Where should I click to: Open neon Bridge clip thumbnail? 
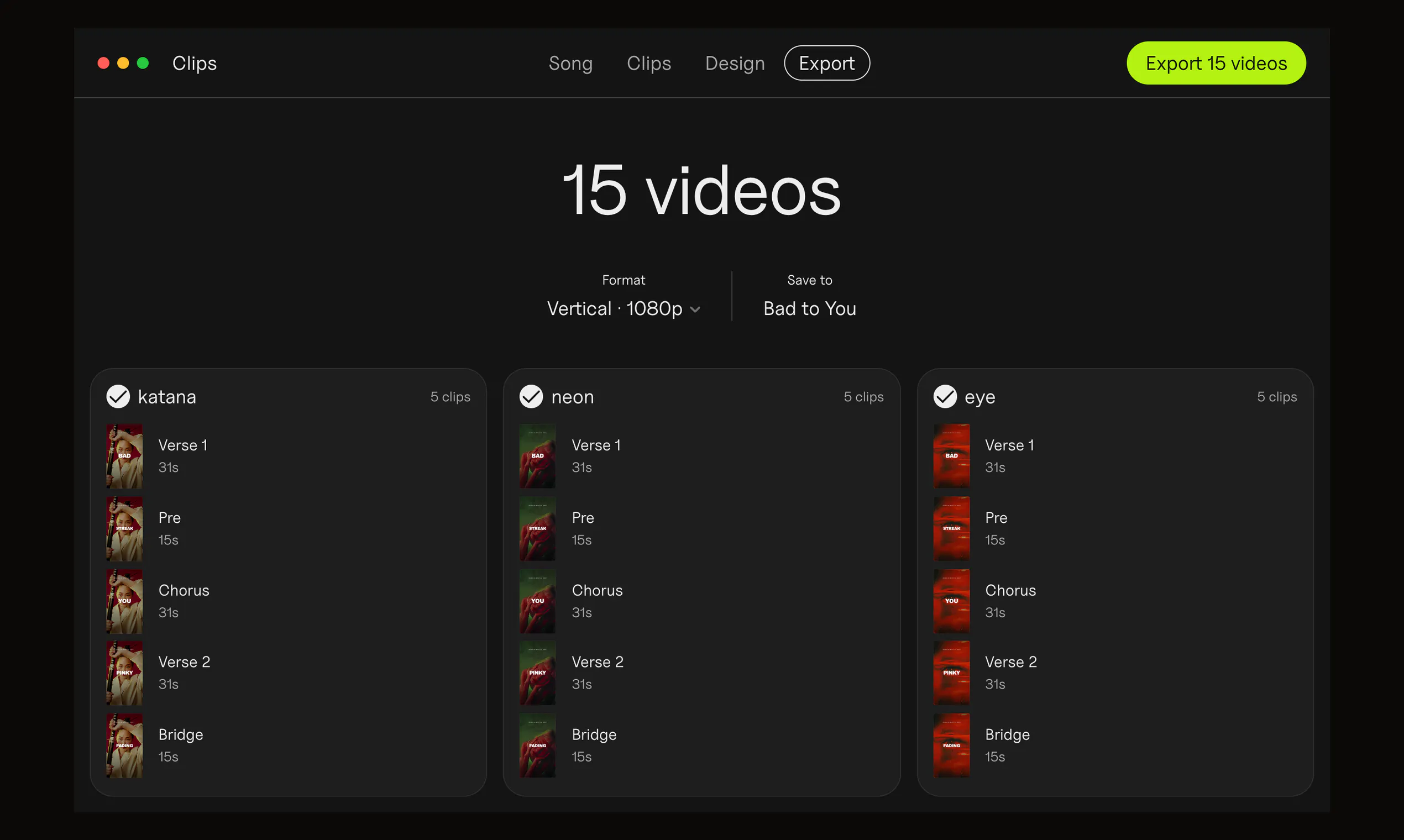[x=538, y=745]
